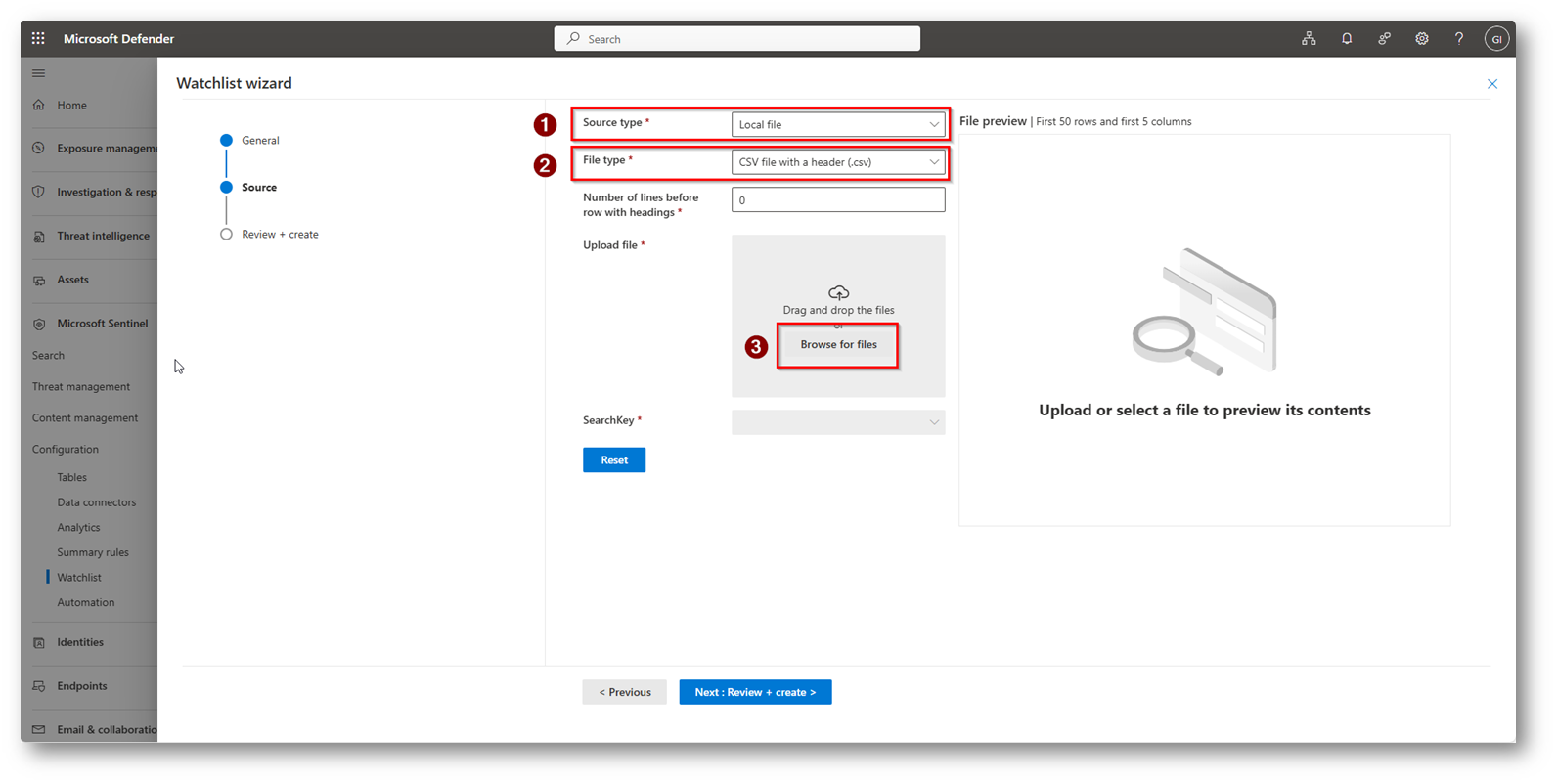Click the search magnifier icon in header
The height and width of the screenshot is (784, 1557).
coord(573,39)
